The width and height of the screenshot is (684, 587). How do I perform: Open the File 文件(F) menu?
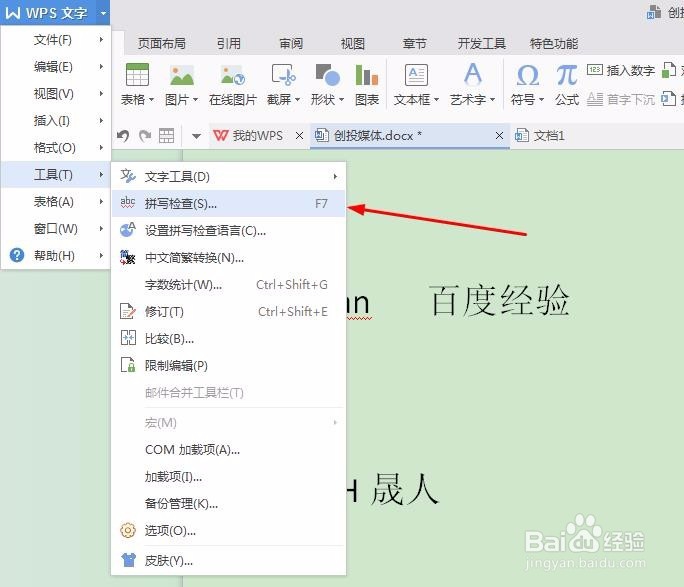pos(56,40)
